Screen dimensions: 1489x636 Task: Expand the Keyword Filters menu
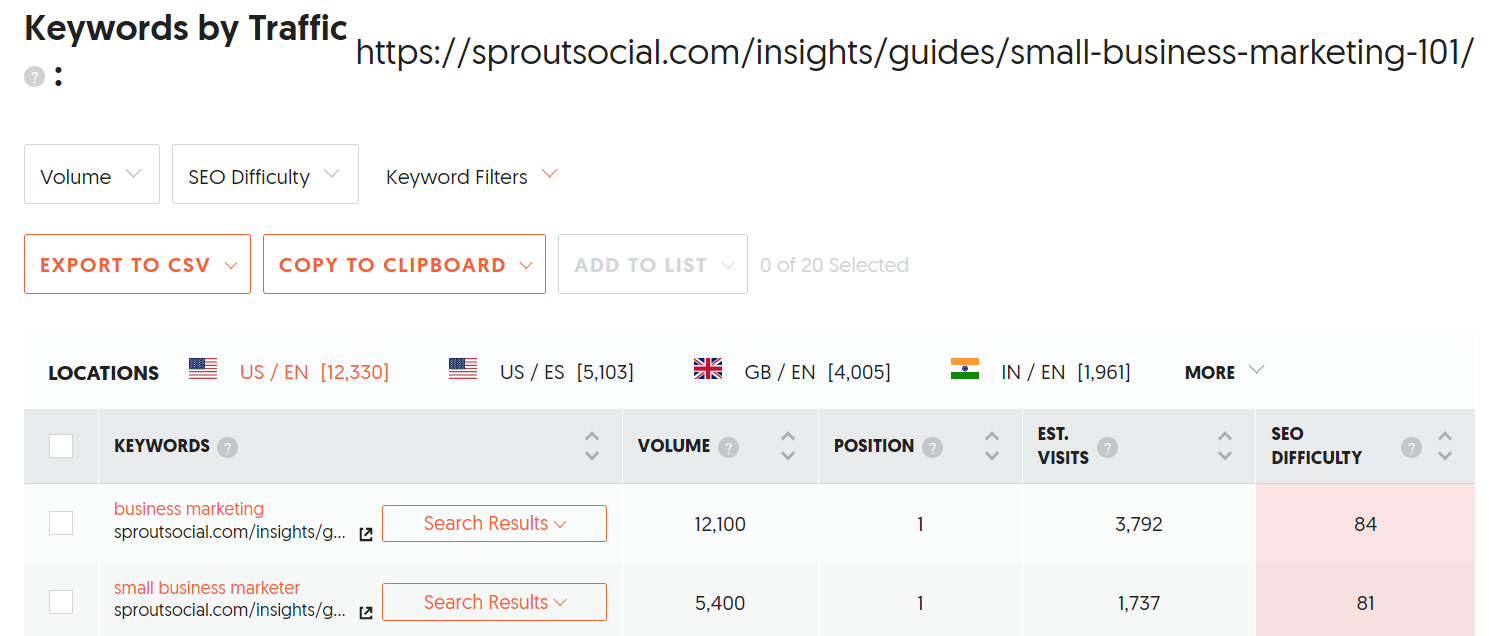[x=471, y=176]
